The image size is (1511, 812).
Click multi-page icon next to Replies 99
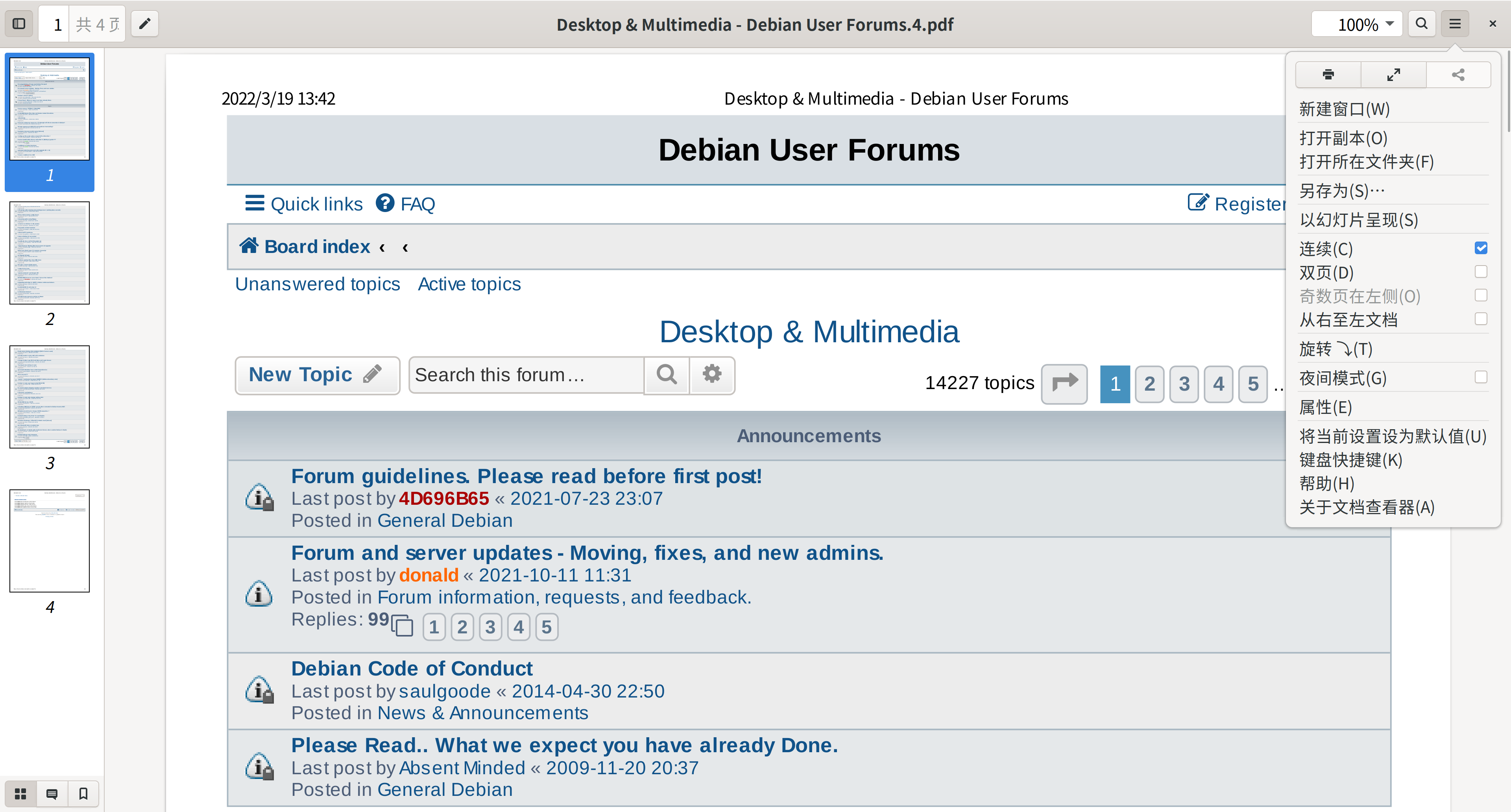(x=402, y=626)
